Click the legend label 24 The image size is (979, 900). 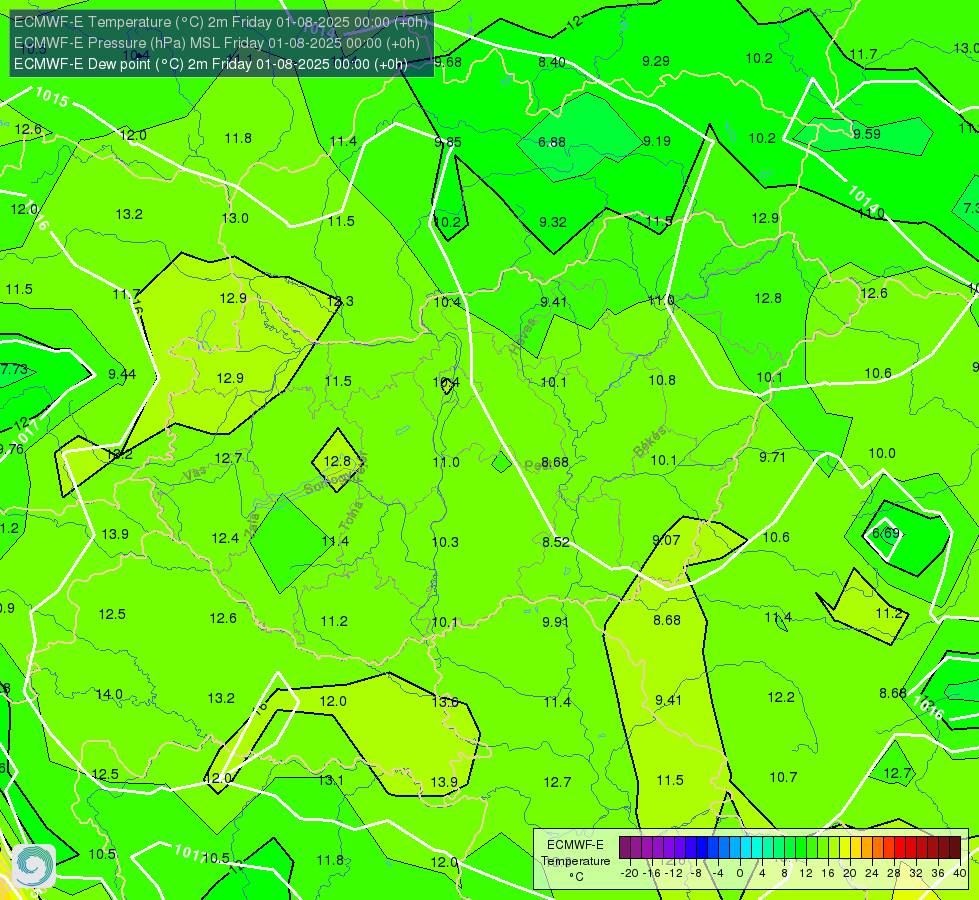[x=872, y=873]
